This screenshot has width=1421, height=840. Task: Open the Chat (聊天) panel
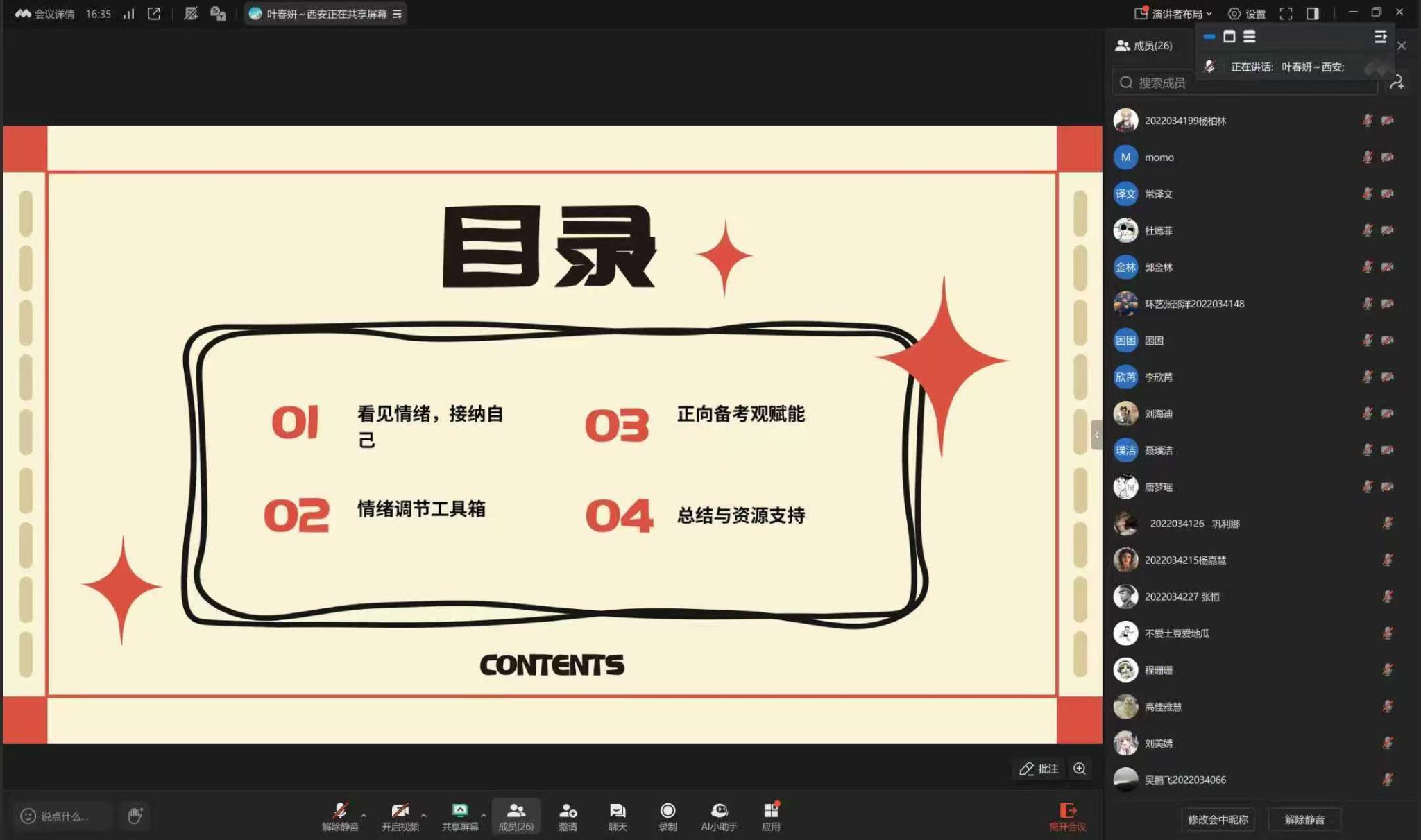pos(617,811)
